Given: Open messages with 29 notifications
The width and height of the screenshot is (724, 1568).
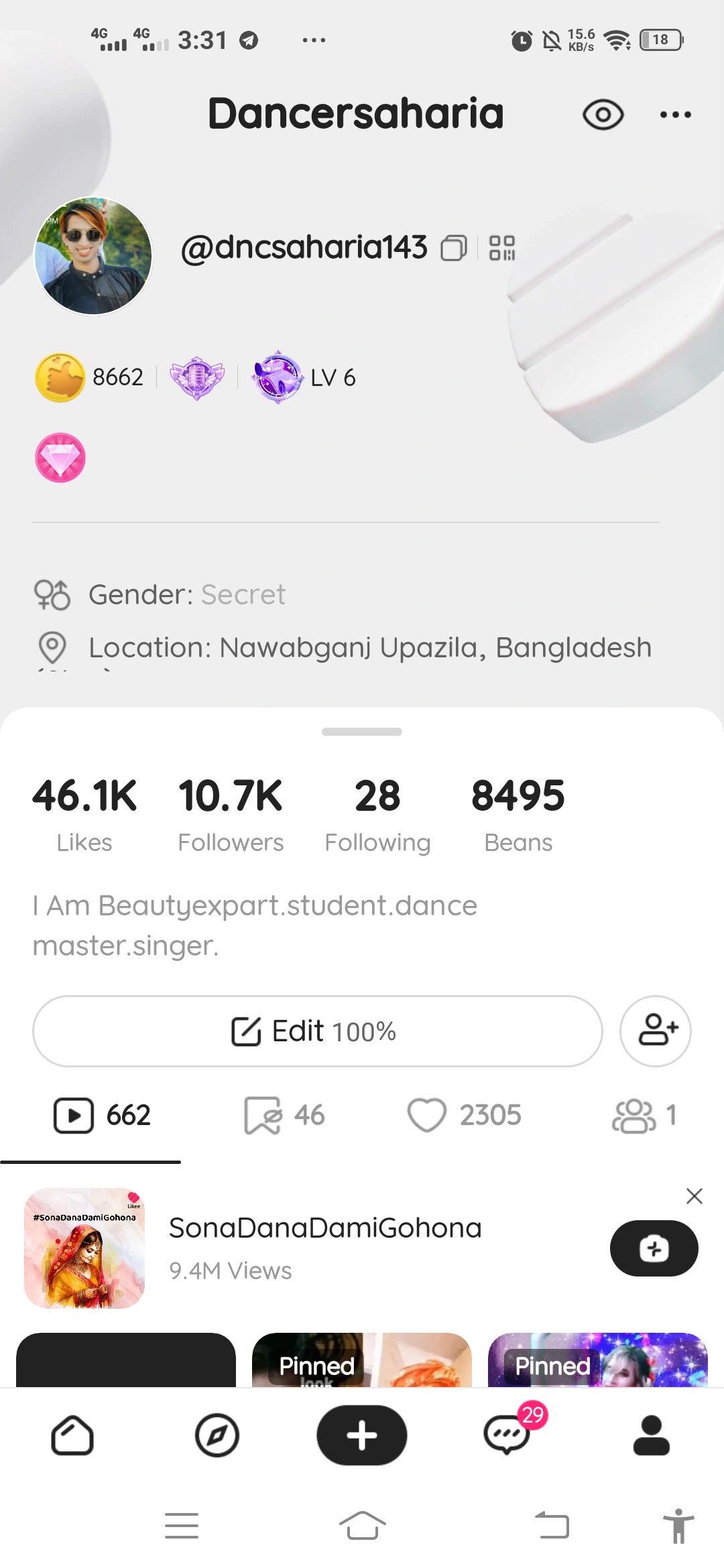Looking at the screenshot, I should point(507,1435).
